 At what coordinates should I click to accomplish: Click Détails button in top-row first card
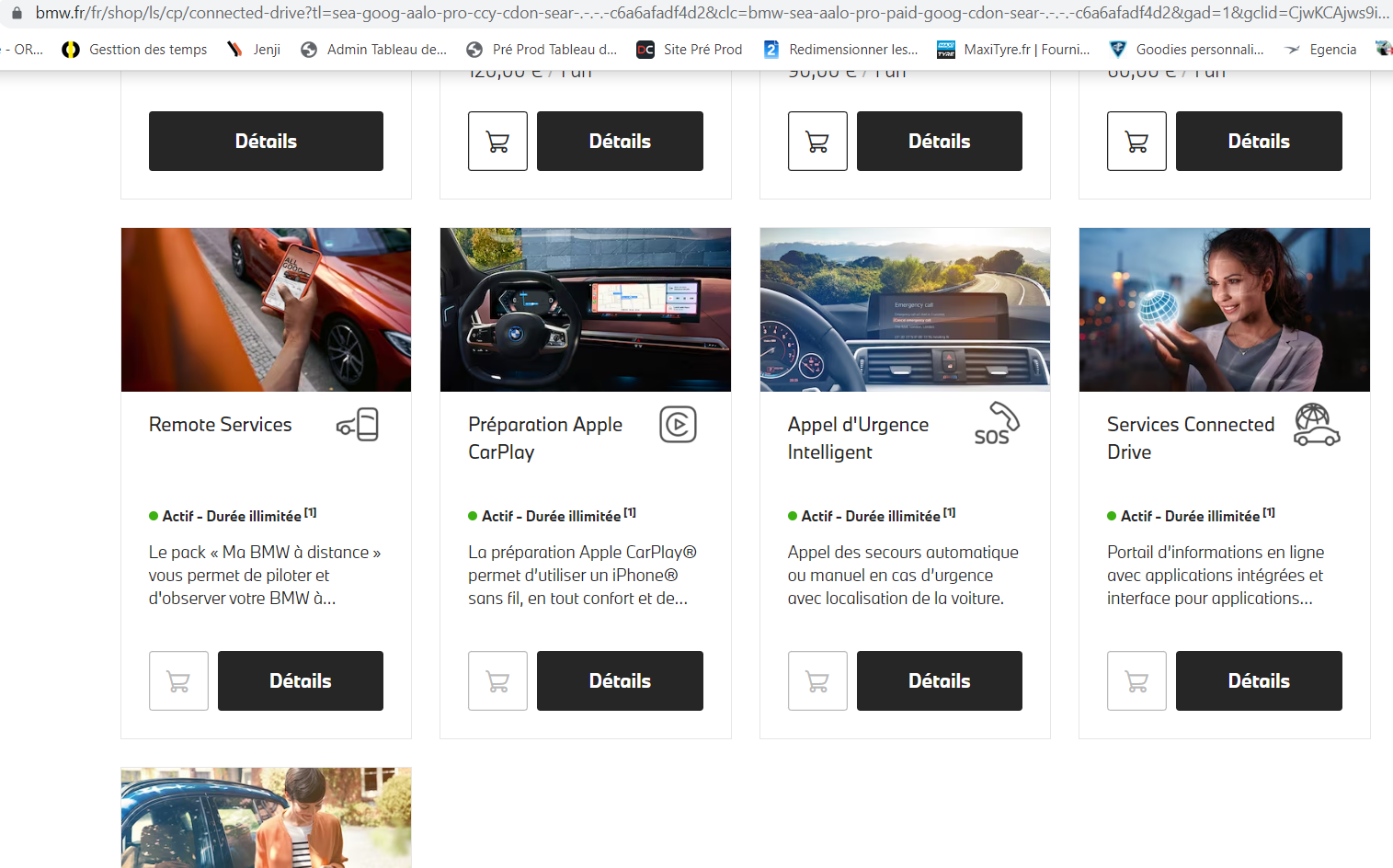coord(266,141)
